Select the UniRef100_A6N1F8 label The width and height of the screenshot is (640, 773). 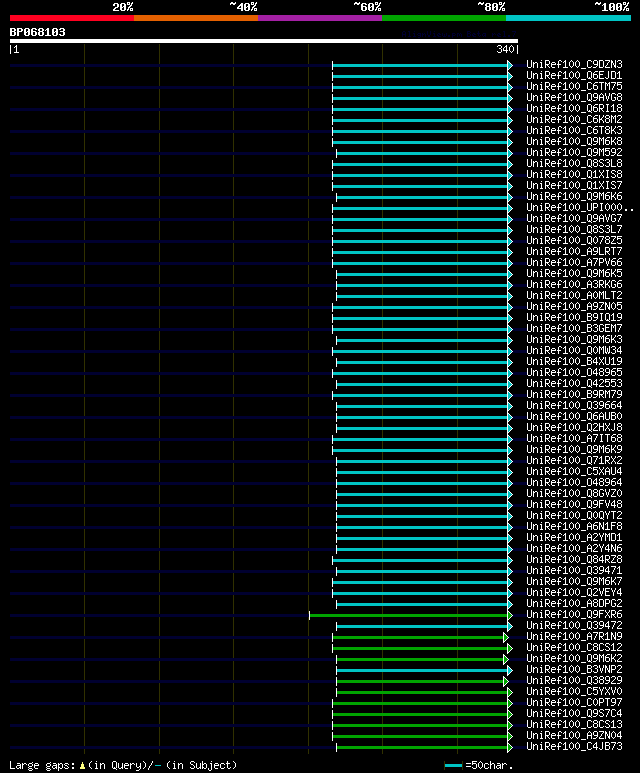click(574, 527)
